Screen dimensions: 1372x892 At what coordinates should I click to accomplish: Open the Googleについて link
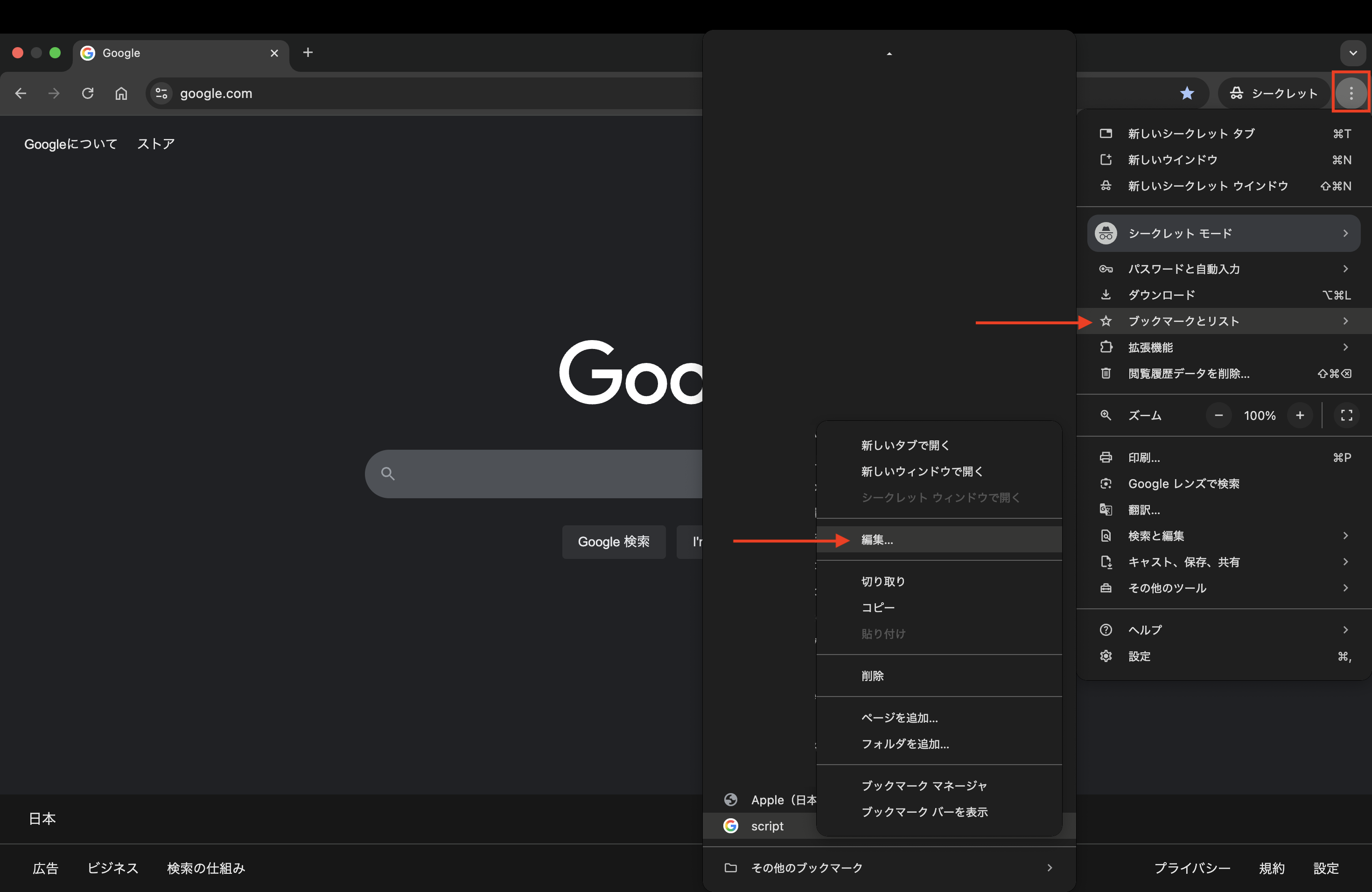(x=70, y=144)
